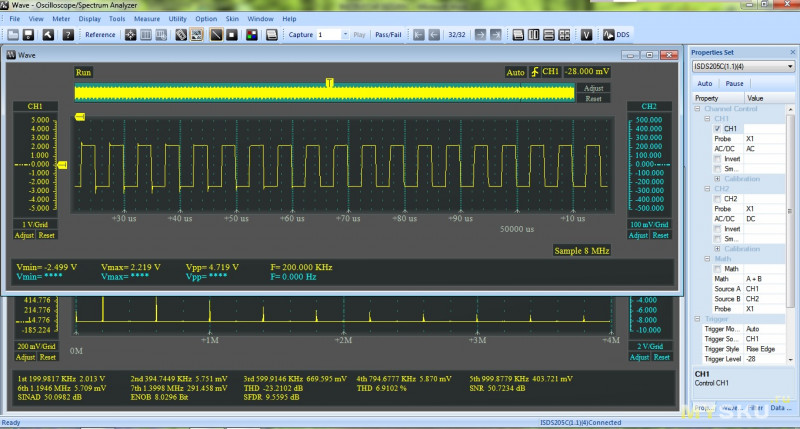Click the ruler/probe icon in toolbar

pyautogui.click(x=181, y=35)
